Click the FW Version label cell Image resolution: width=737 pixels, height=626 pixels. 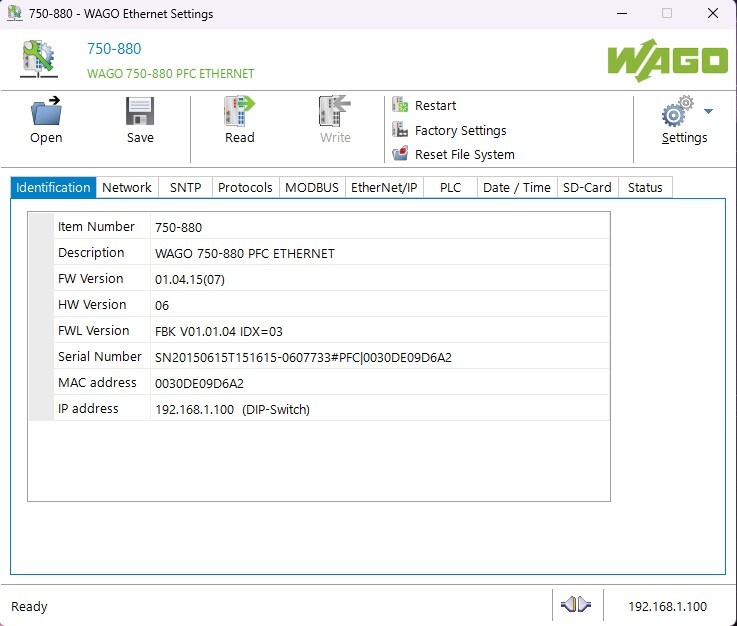click(x=102, y=278)
